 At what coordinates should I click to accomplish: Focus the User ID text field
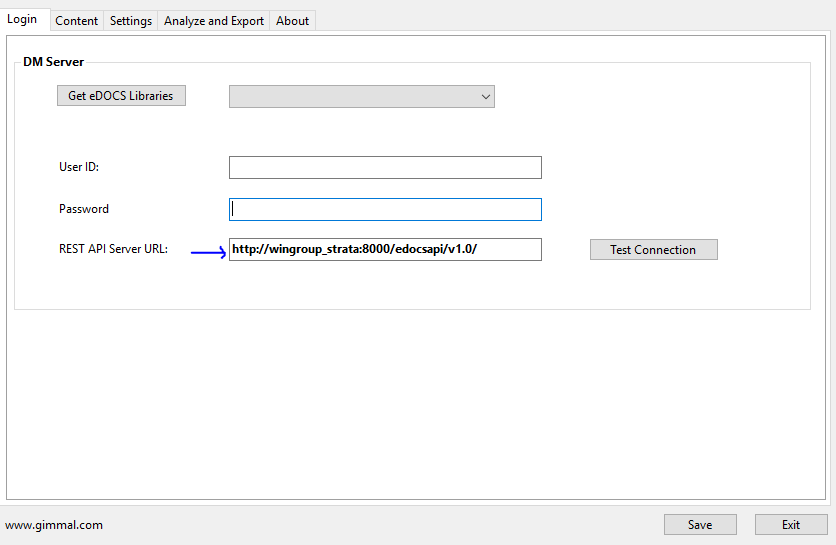385,167
